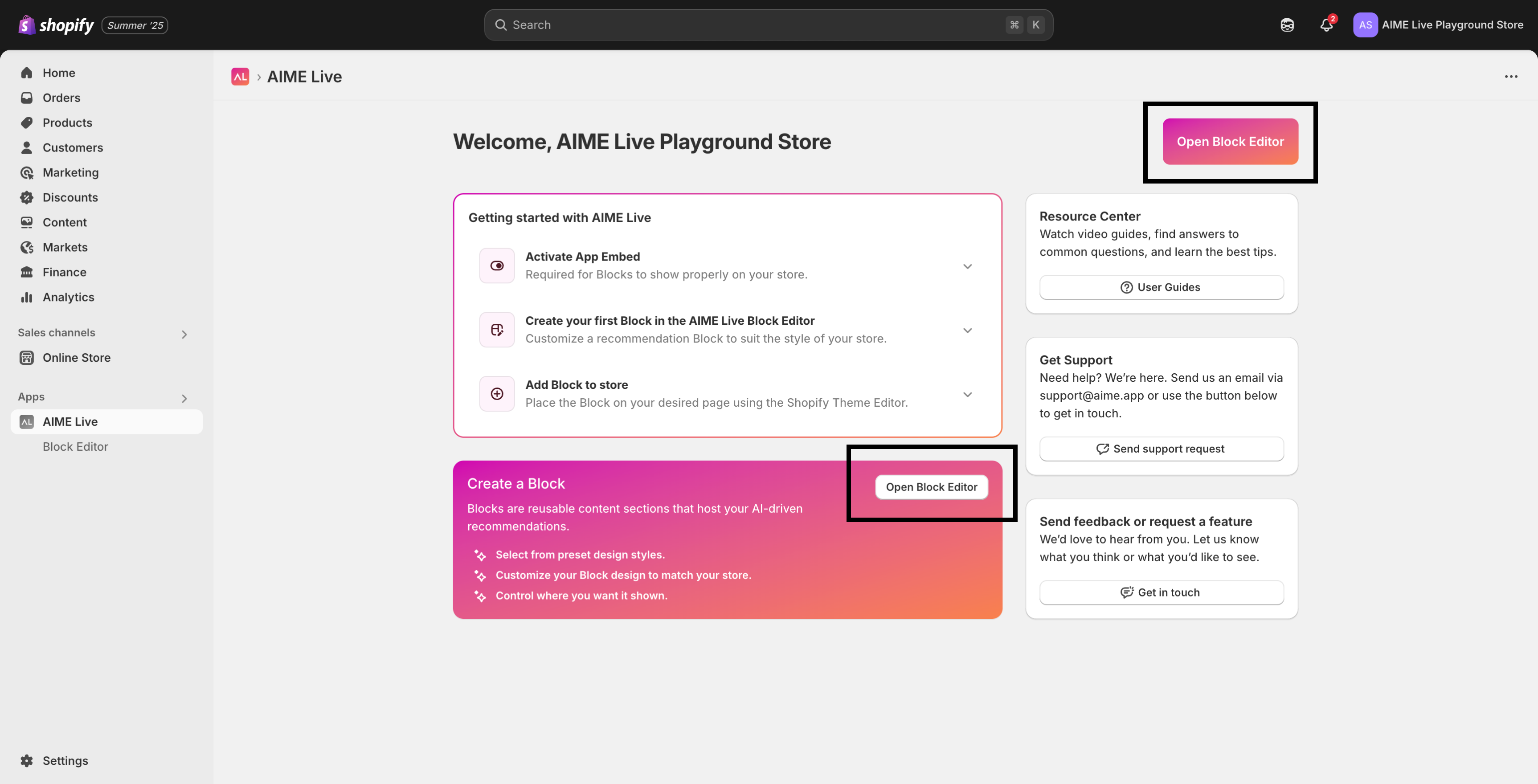Expand the Add Block to store step
Screen dimensions: 1538x784
click(x=967, y=395)
